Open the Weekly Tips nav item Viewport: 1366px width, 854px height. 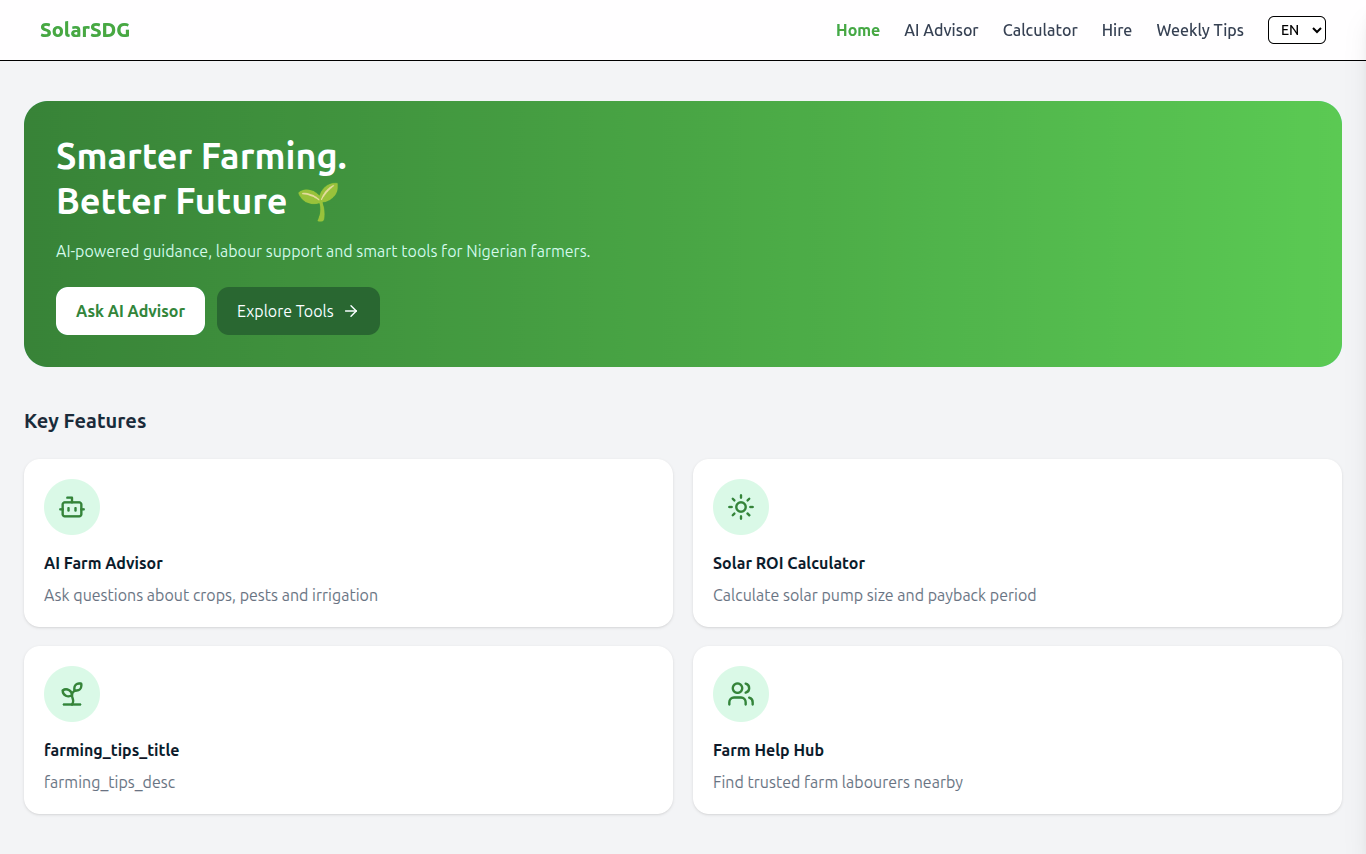click(x=1200, y=30)
